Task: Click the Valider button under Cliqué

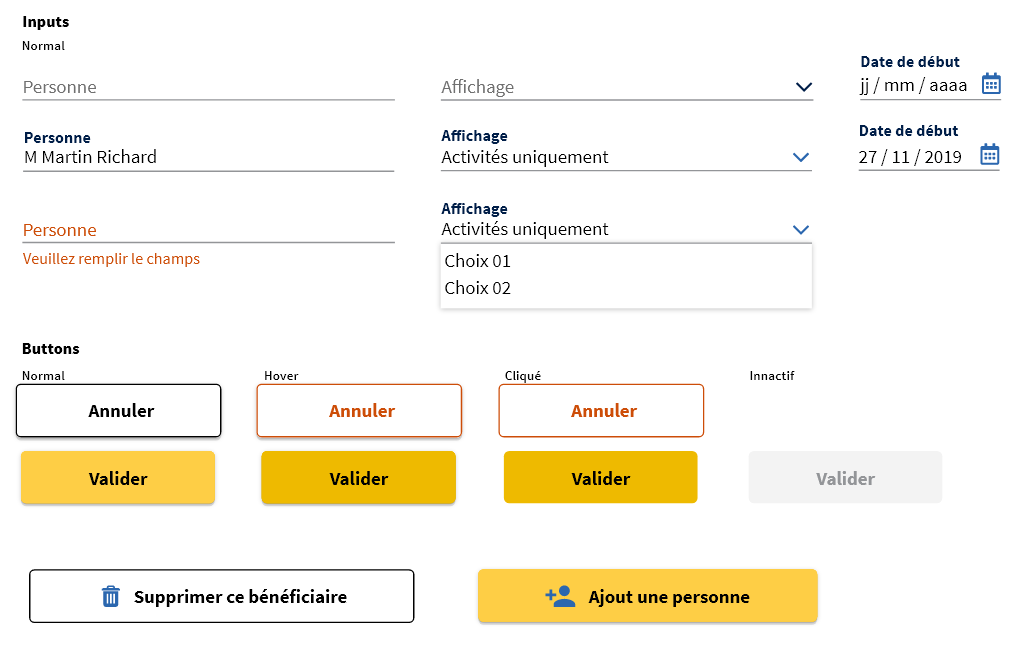Action: (600, 478)
